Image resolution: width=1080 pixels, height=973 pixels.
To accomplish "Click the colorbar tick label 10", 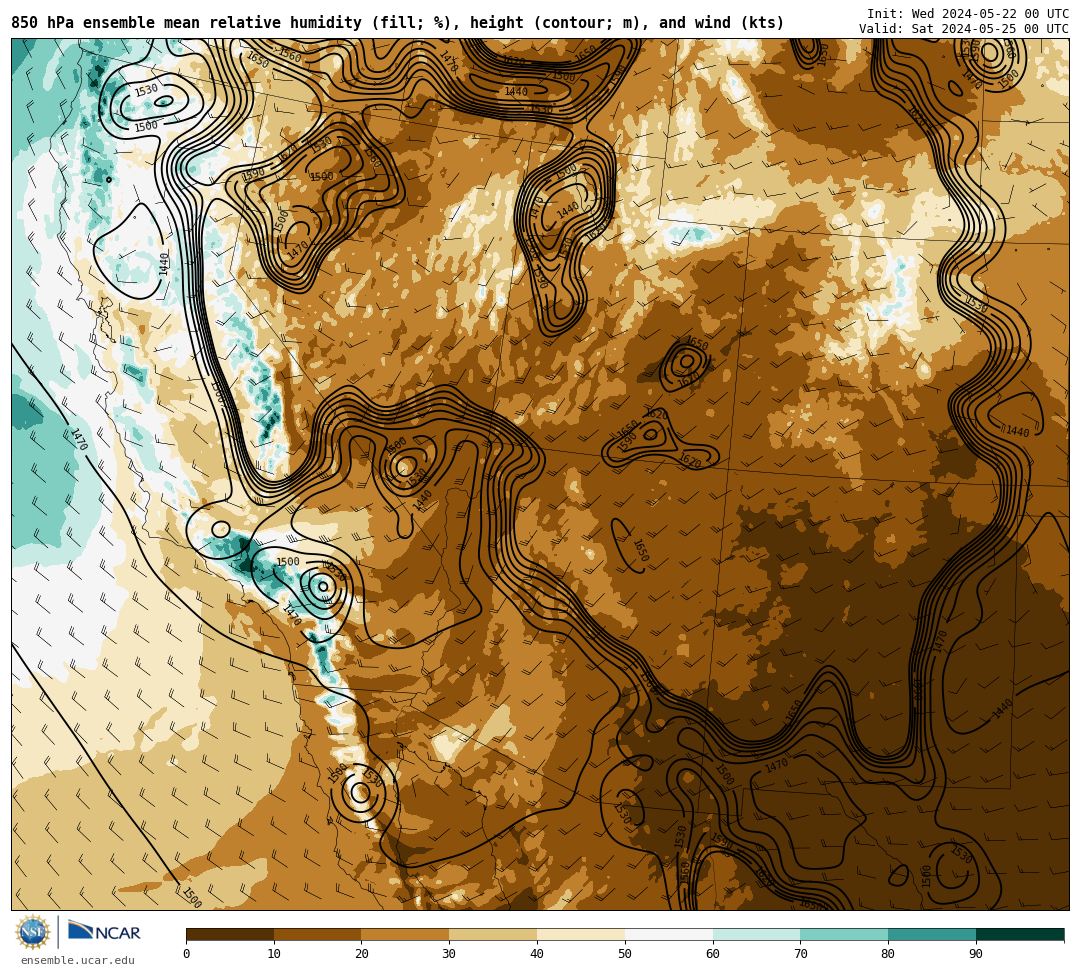I will pos(274,954).
